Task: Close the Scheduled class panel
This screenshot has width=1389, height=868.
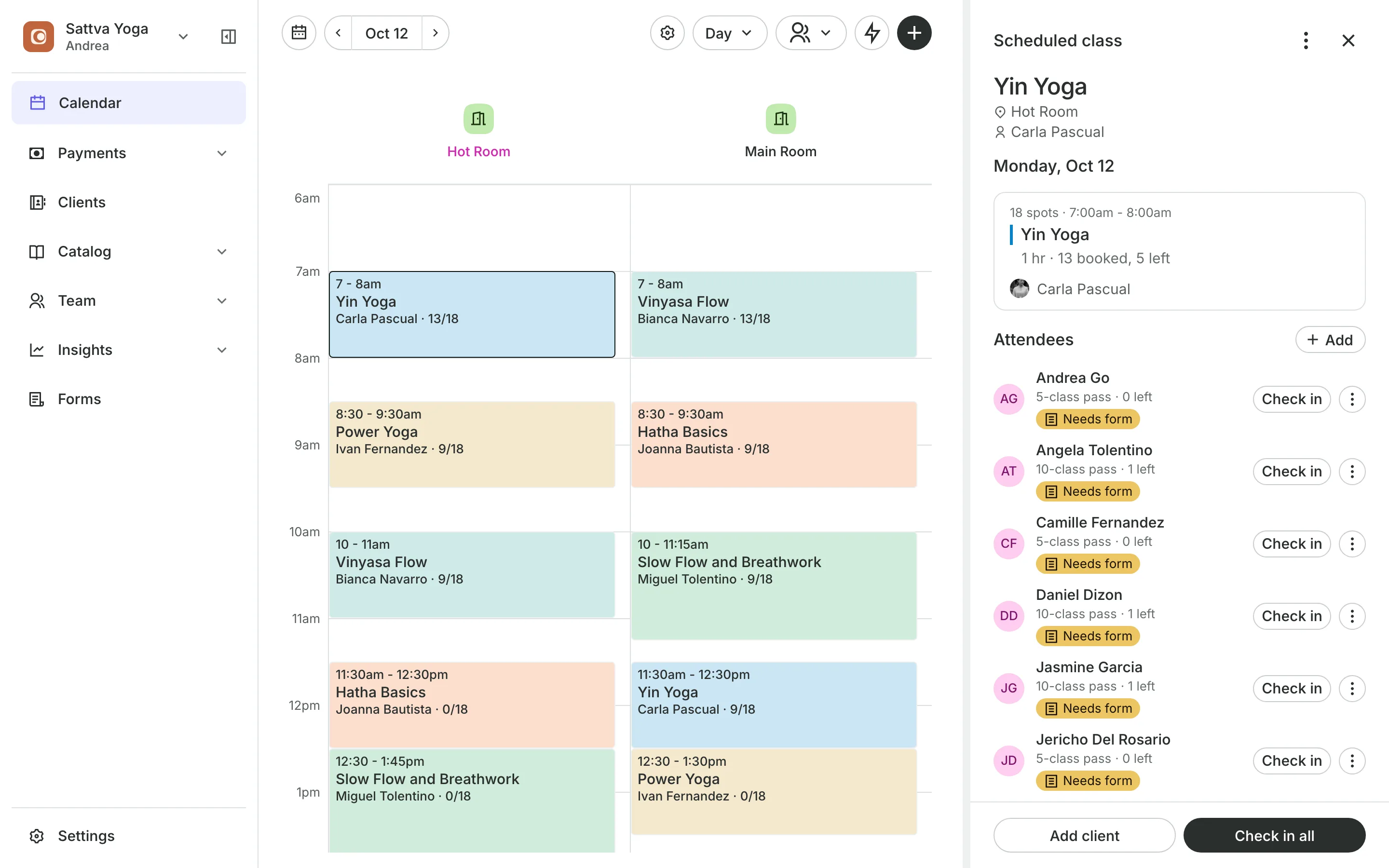Action: click(1348, 41)
